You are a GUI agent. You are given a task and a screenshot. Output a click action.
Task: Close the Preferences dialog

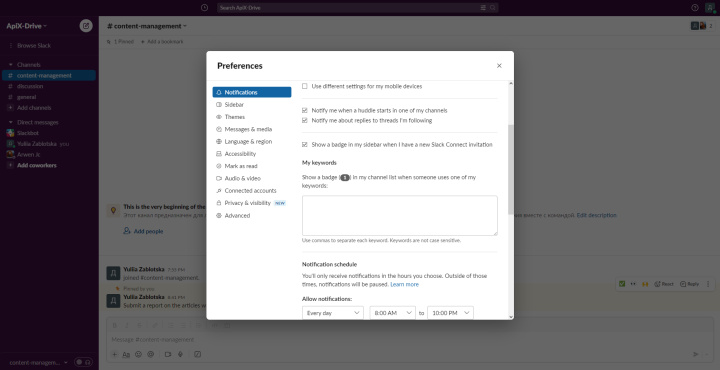click(x=499, y=66)
